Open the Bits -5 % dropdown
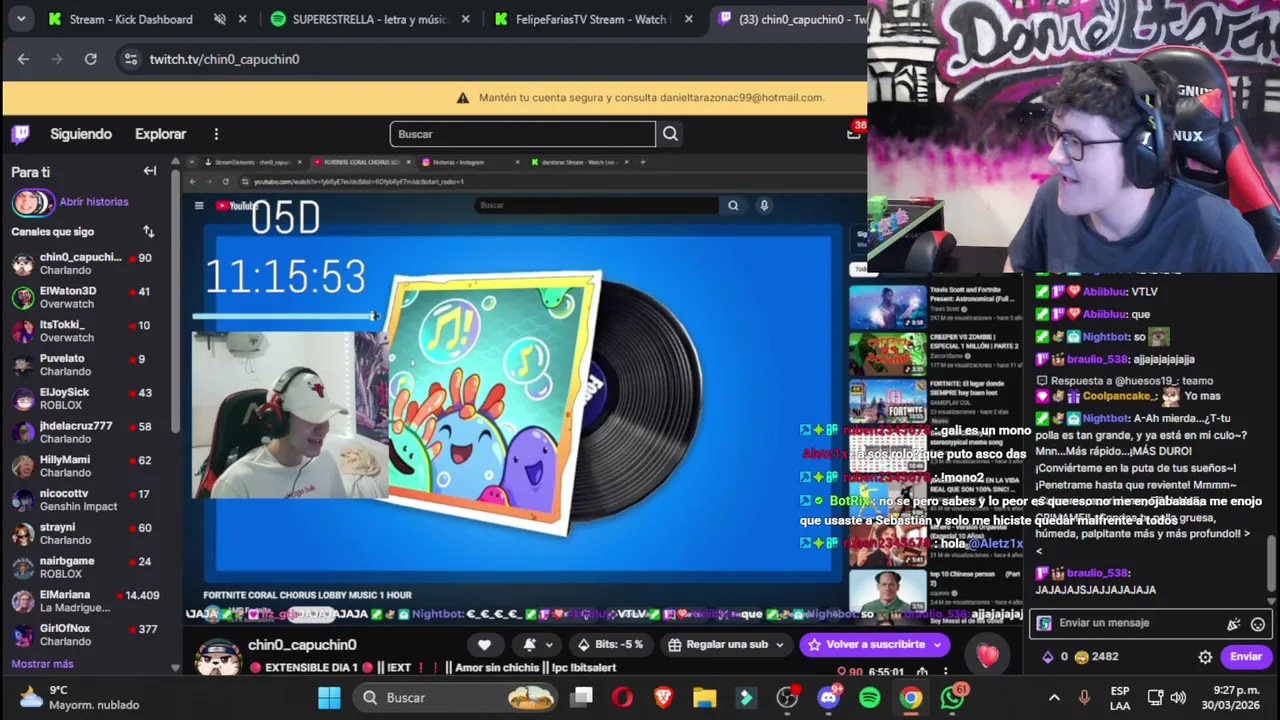Viewport: 1280px width, 720px height. pyautogui.click(x=611, y=645)
